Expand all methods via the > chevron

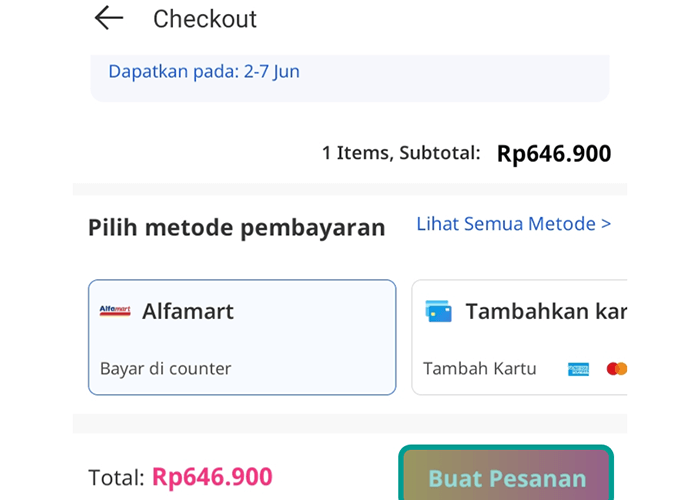click(606, 224)
